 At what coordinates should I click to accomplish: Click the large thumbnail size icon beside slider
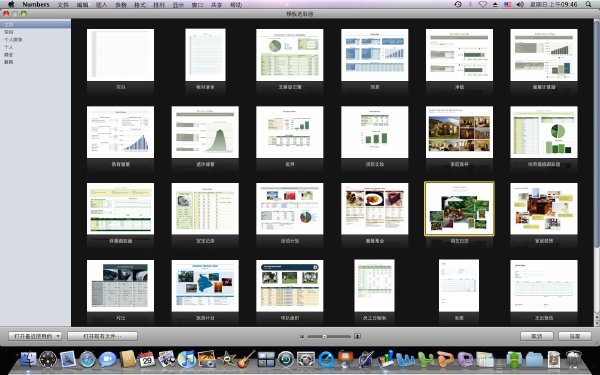[x=357, y=336]
